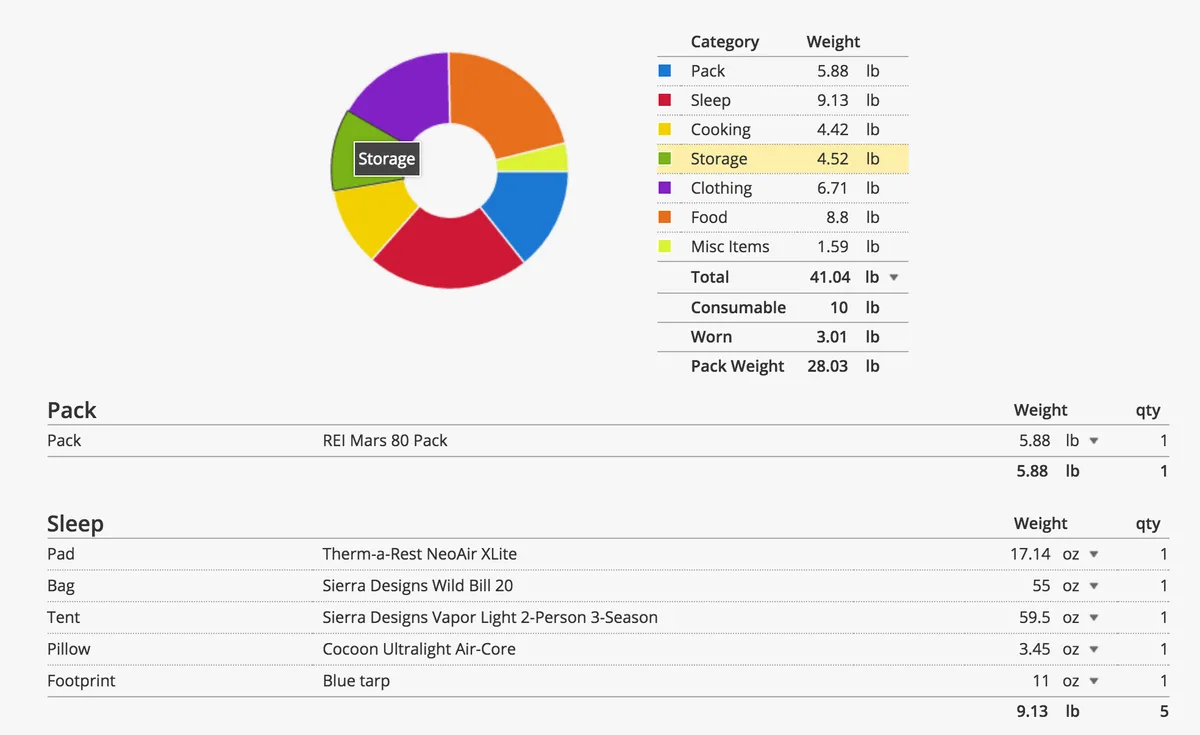Viewport: 1200px width, 735px height.
Task: Click the purple Clothing category color swatch
Action: [x=667, y=187]
